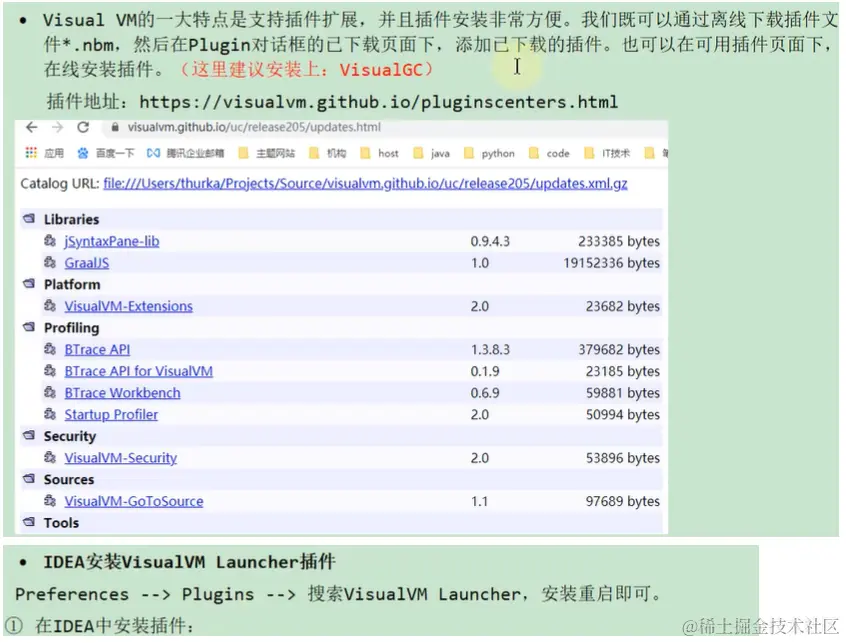Image resolution: width=846 pixels, height=643 pixels.
Task: Open the BTrace Workbench link
Action: [x=122, y=393]
